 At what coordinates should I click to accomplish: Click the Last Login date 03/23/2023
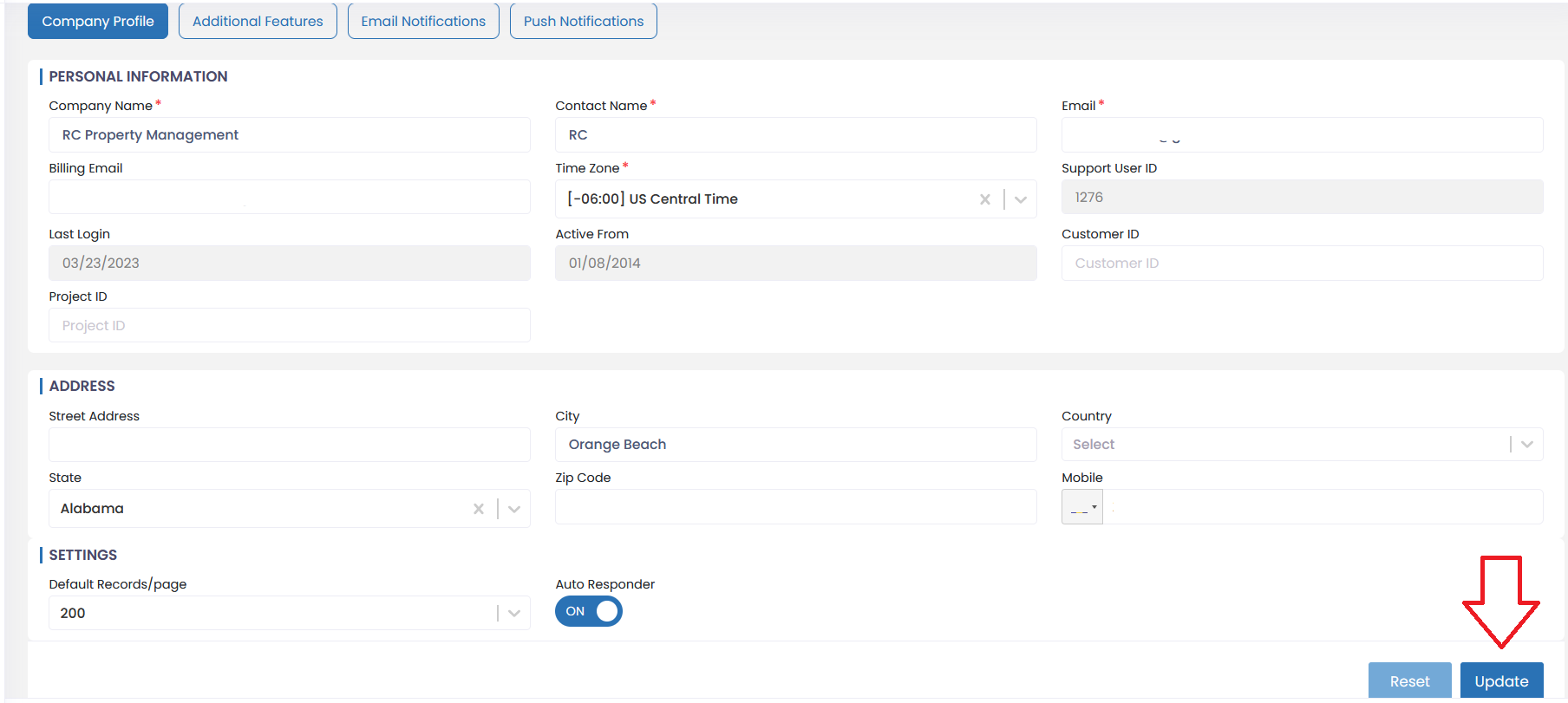click(290, 263)
